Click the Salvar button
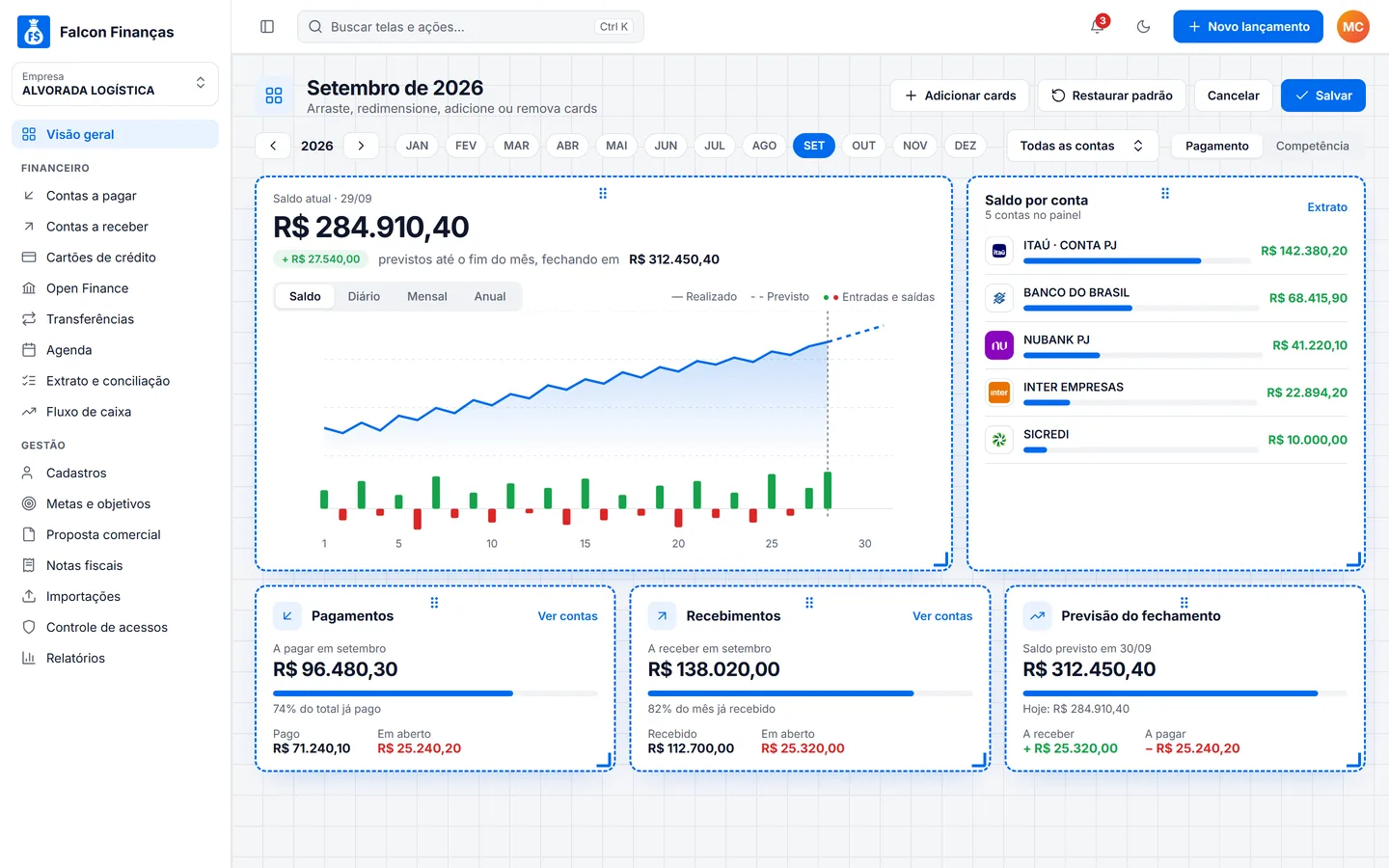 pos(1323,95)
